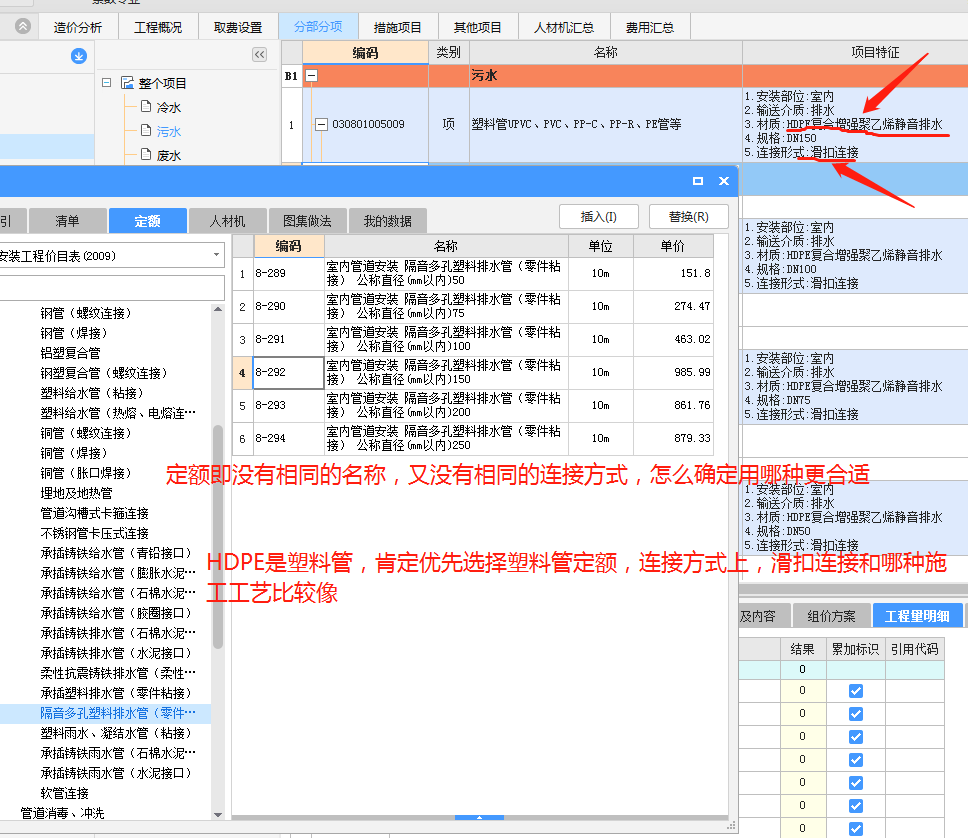The width and height of the screenshot is (968, 838).
Task: Click the 整个项目 project icon
Action: [128, 82]
